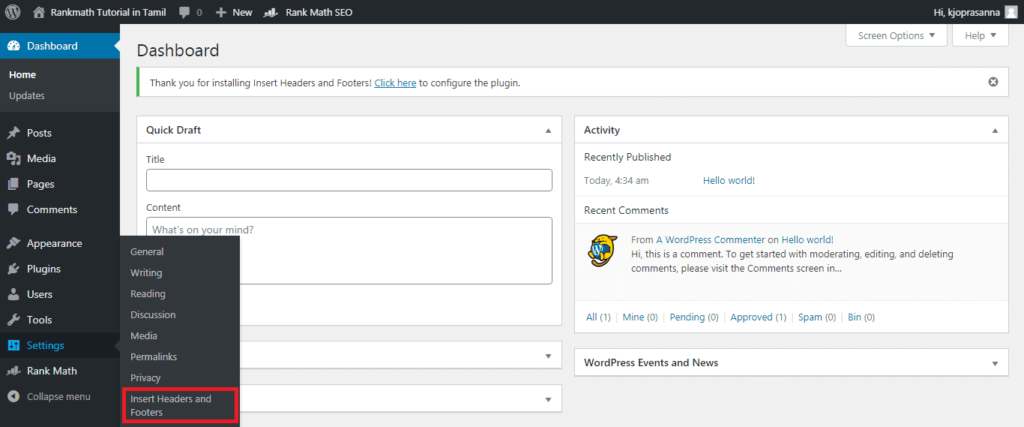The image size is (1024, 427).
Task: Filter comments by Spam (0)
Action: pyautogui.click(x=817, y=317)
